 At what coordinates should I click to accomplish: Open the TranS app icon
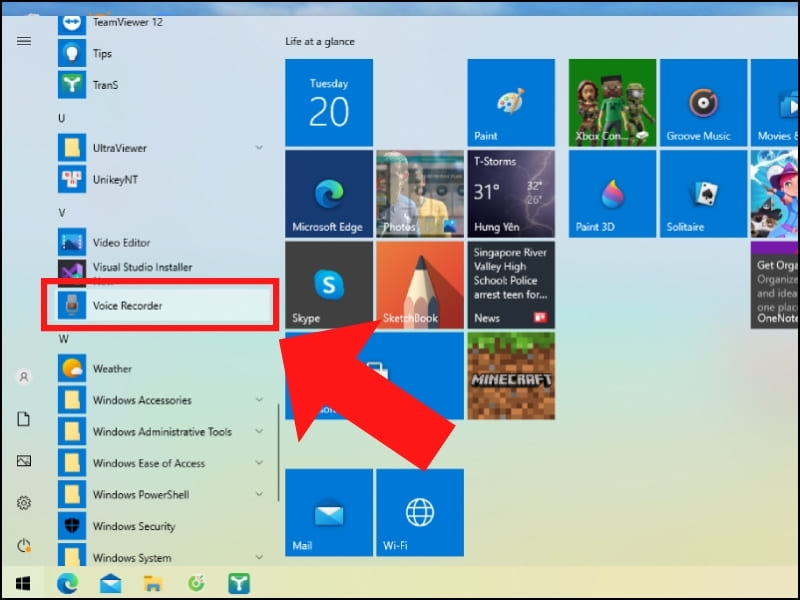(72, 85)
